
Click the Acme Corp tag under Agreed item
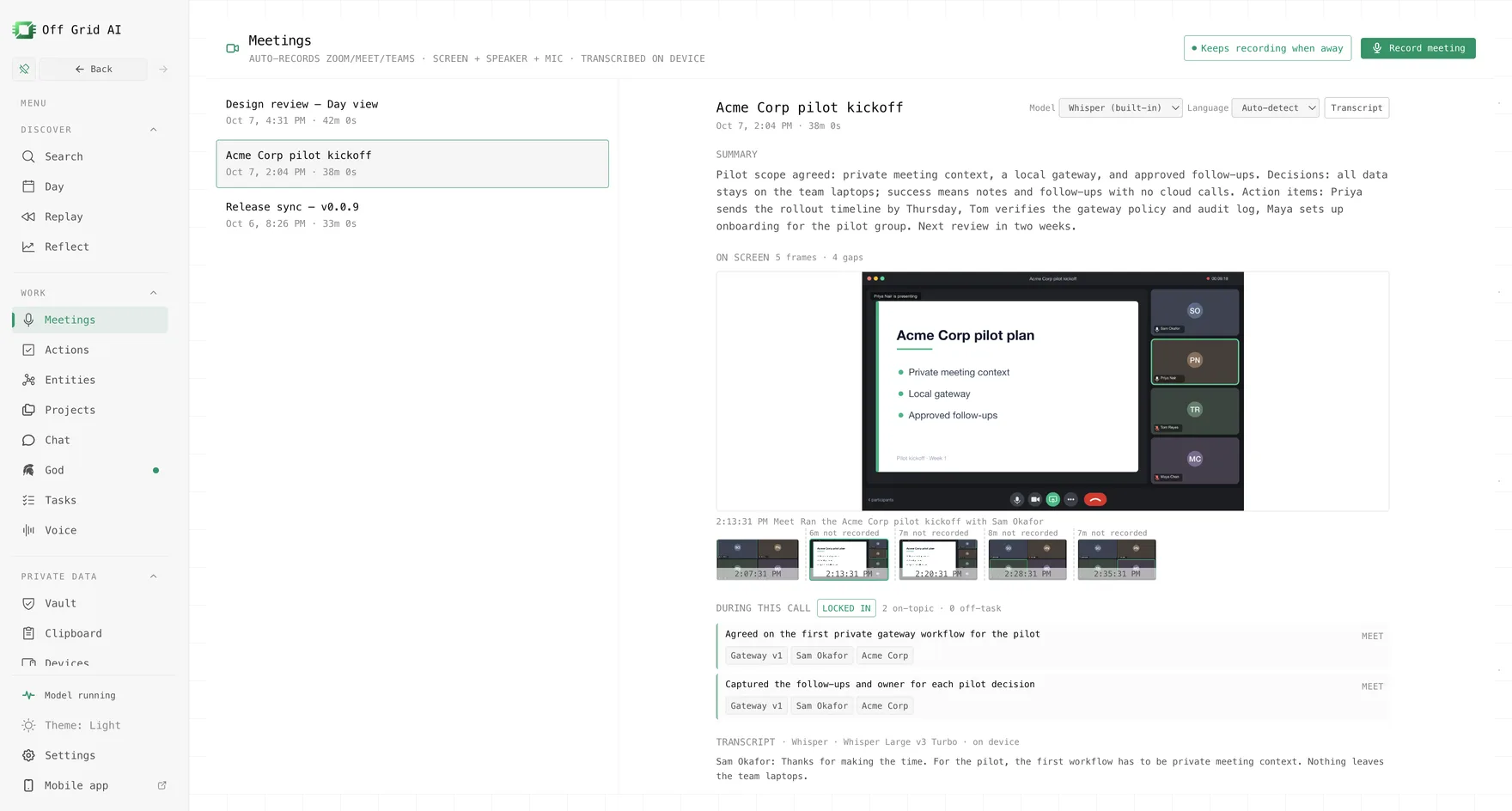point(885,656)
